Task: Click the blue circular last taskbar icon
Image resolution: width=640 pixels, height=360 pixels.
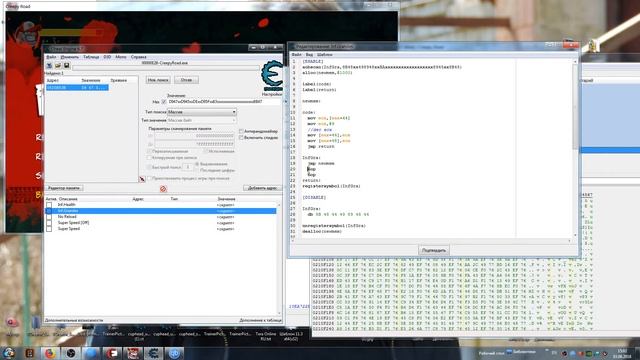Action: (174, 353)
